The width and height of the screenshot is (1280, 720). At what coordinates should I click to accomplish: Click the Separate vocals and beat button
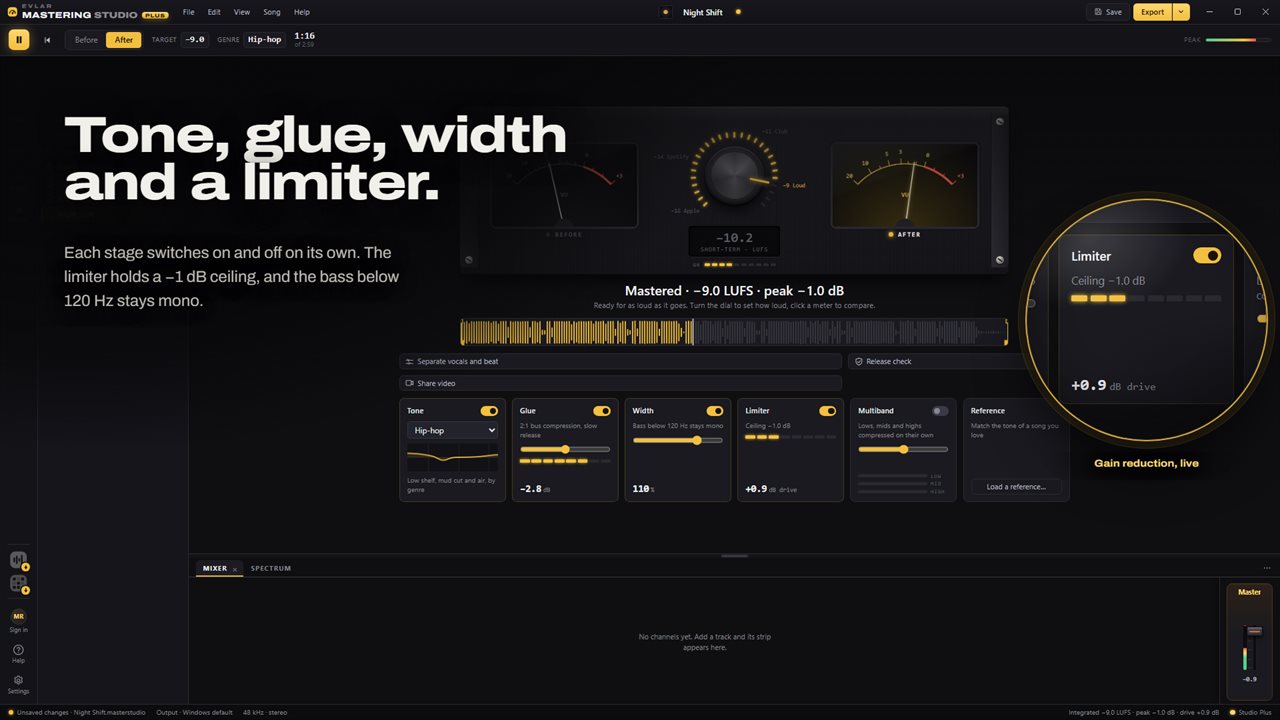click(x=620, y=361)
